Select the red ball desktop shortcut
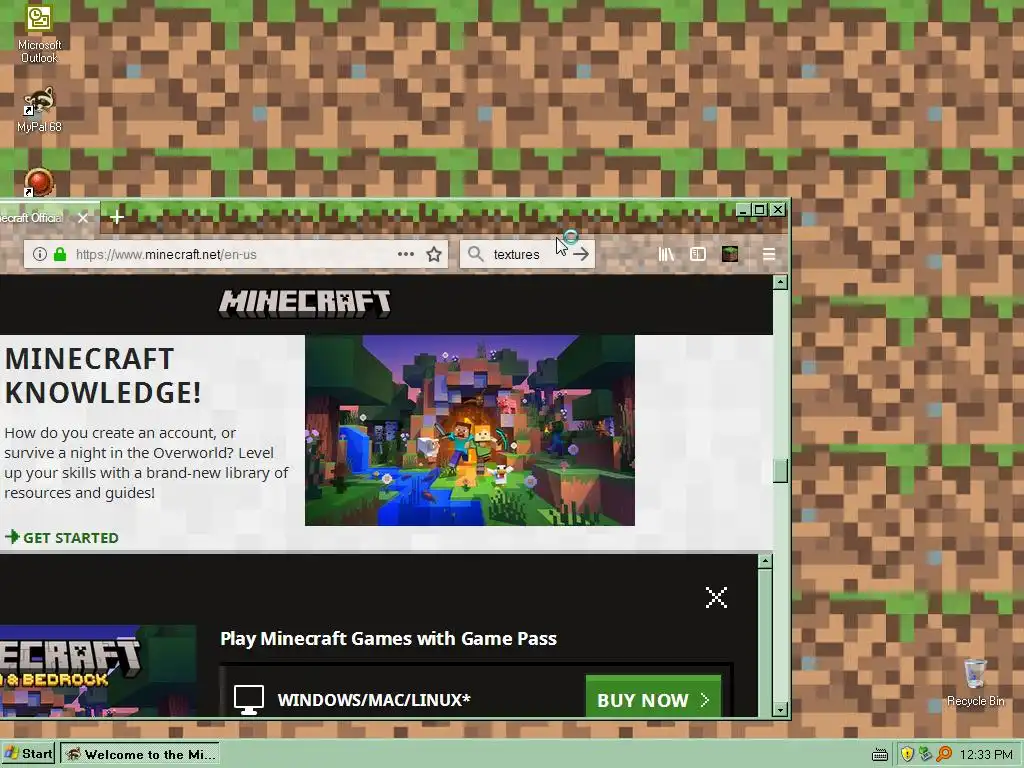The image size is (1024, 768). [39, 182]
